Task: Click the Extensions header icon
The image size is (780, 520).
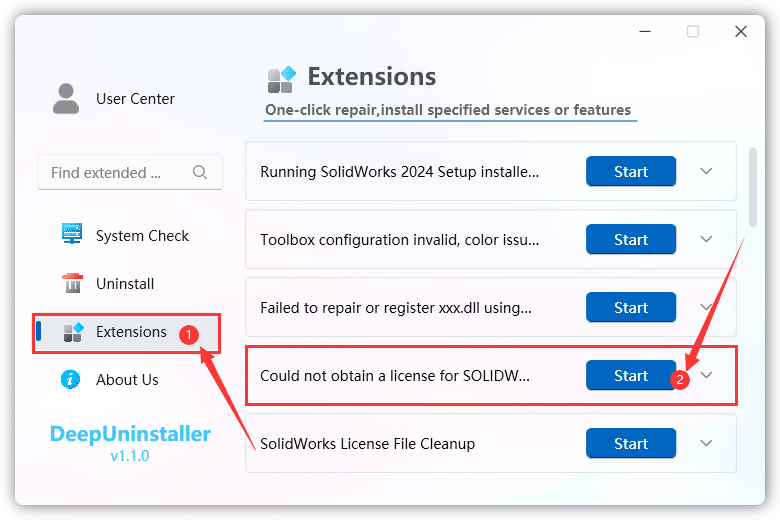Action: pyautogui.click(x=282, y=78)
